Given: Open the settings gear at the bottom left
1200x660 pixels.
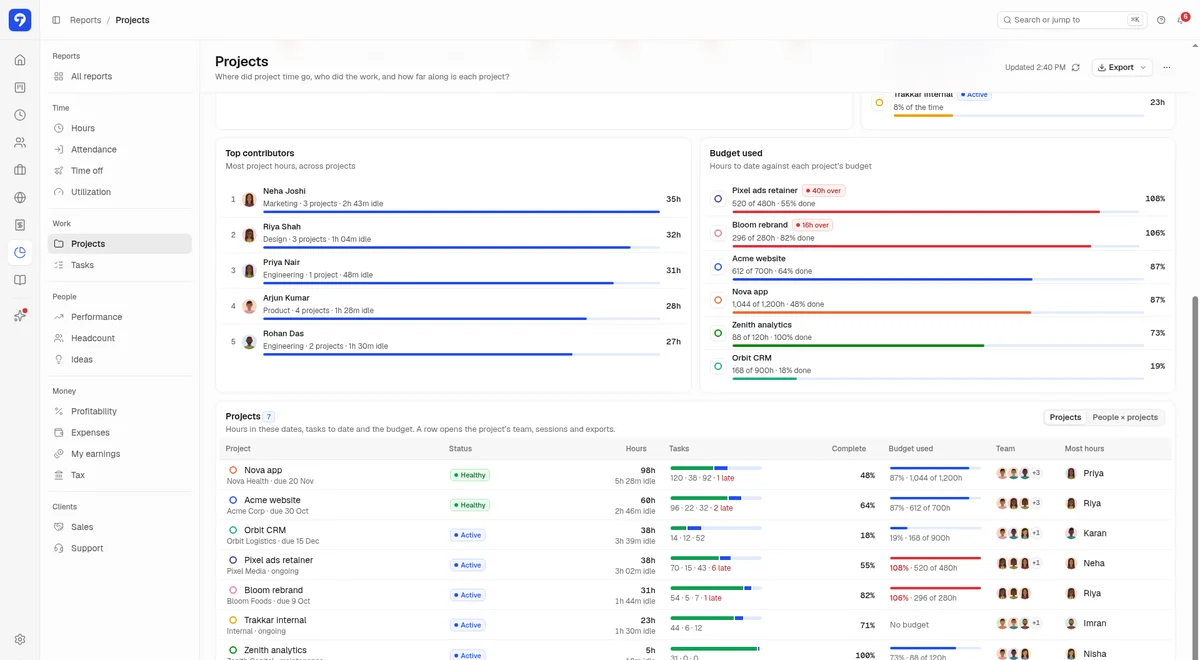Looking at the screenshot, I should (20, 639).
